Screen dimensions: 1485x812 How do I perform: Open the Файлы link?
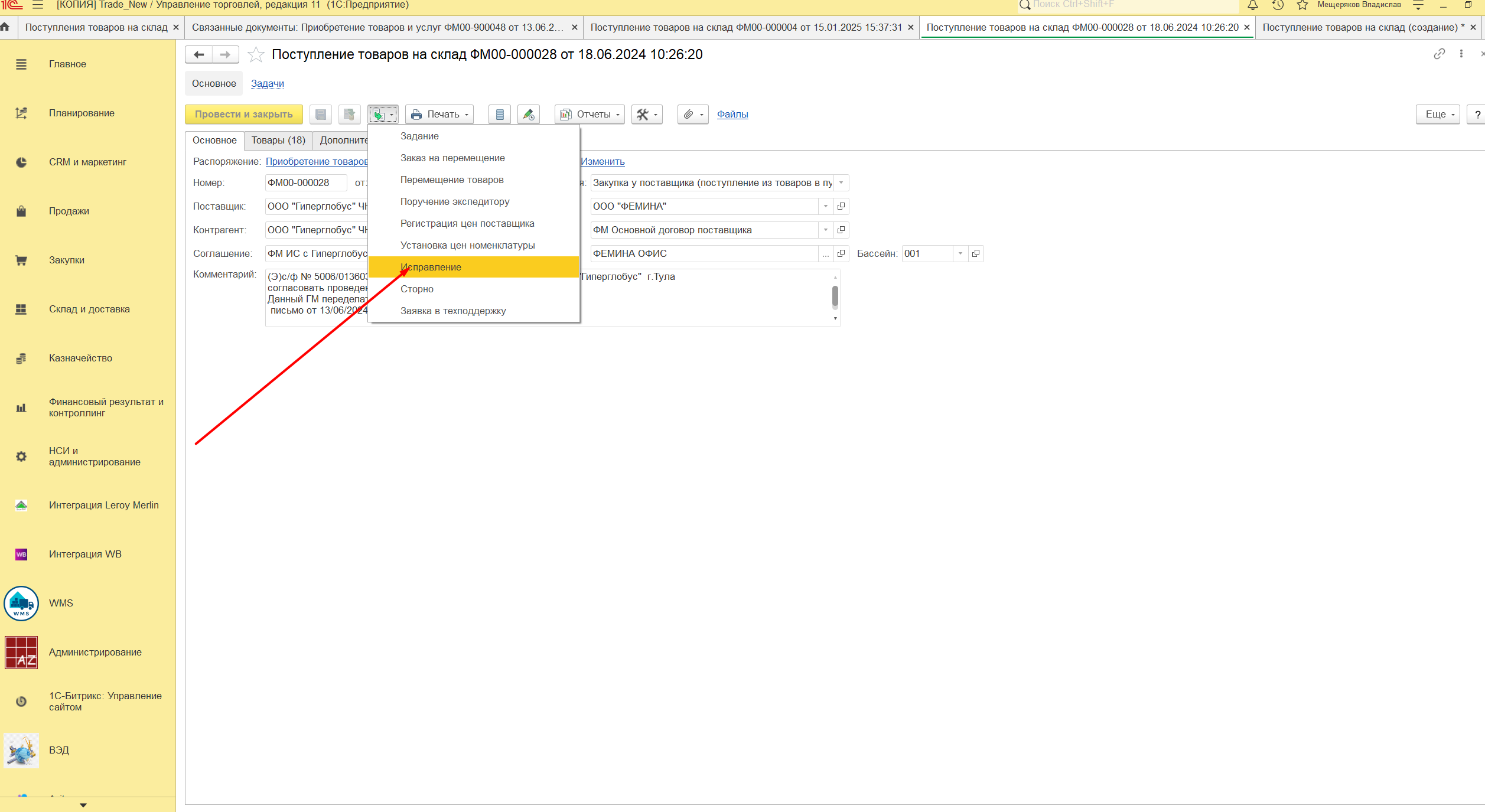[x=732, y=115]
